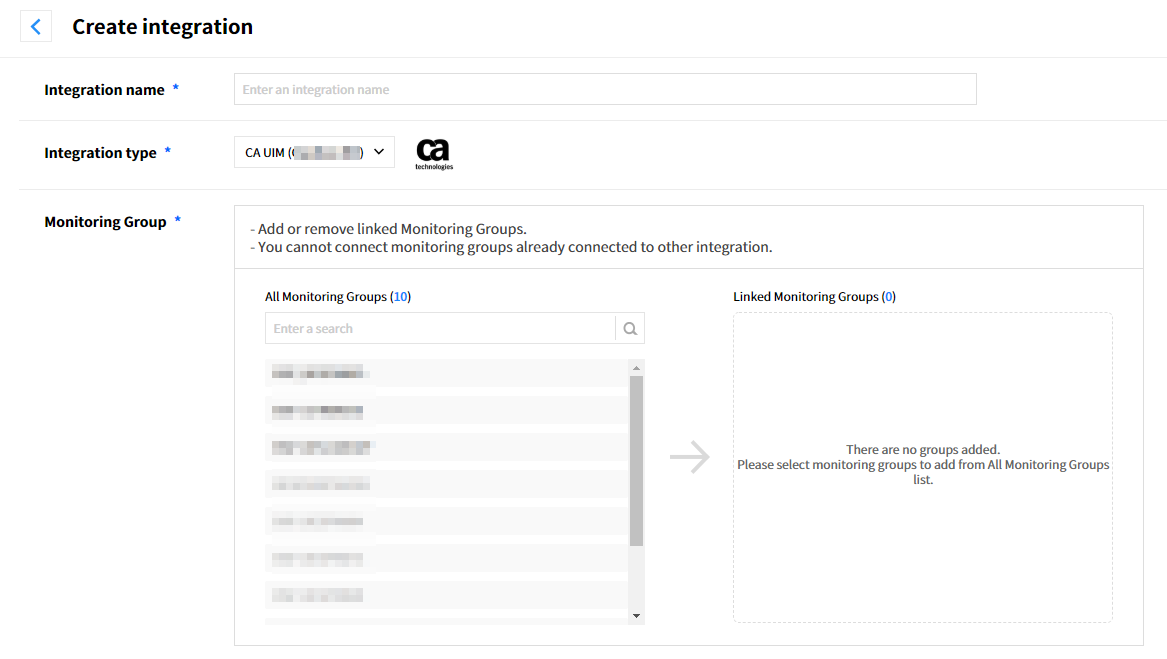Screen dimensions: 1167x659
Task: Click the Linked Monitoring Groups count 0
Action: pos(889,297)
